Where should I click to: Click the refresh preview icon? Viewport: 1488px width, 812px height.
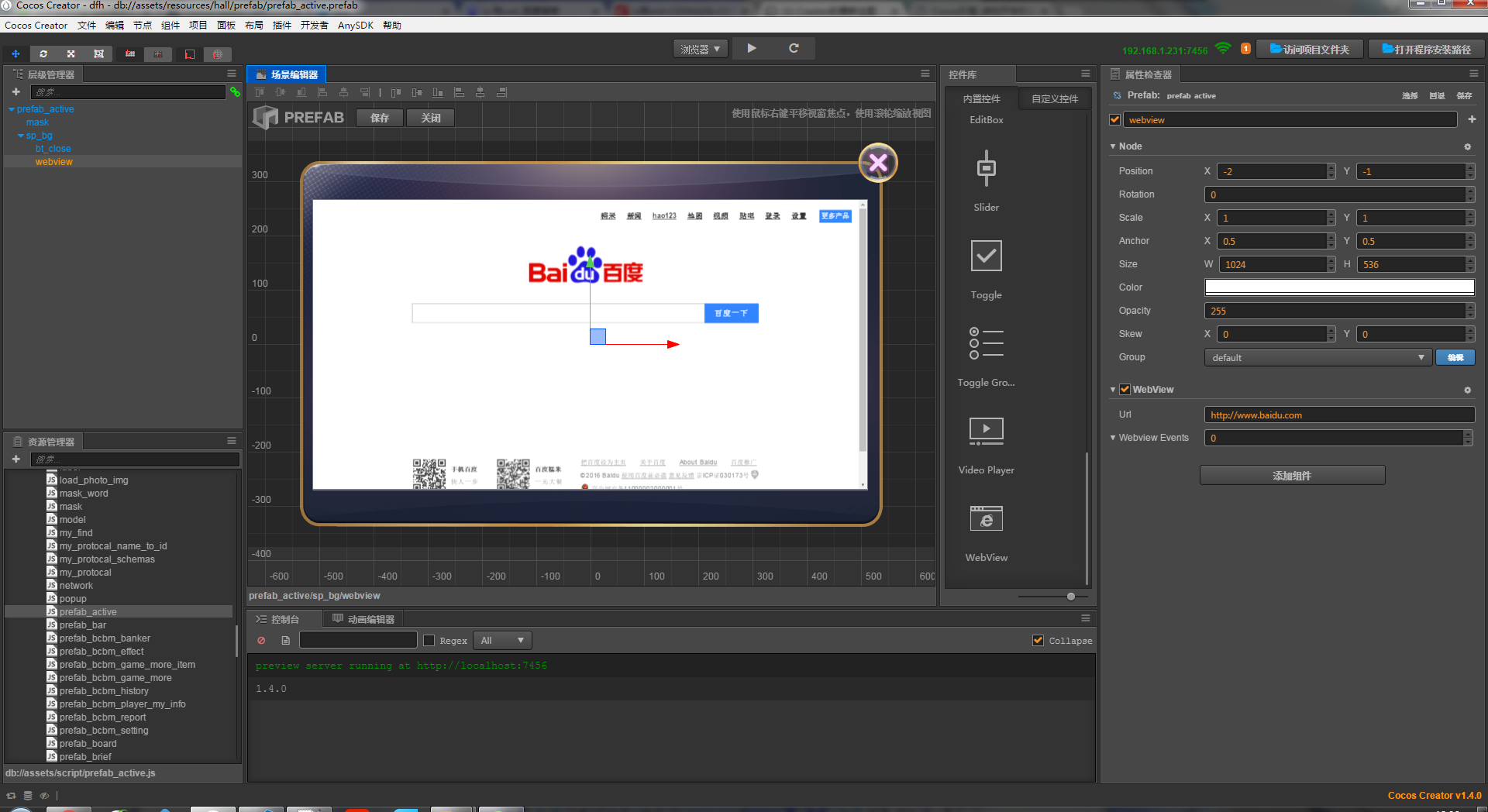[x=794, y=48]
